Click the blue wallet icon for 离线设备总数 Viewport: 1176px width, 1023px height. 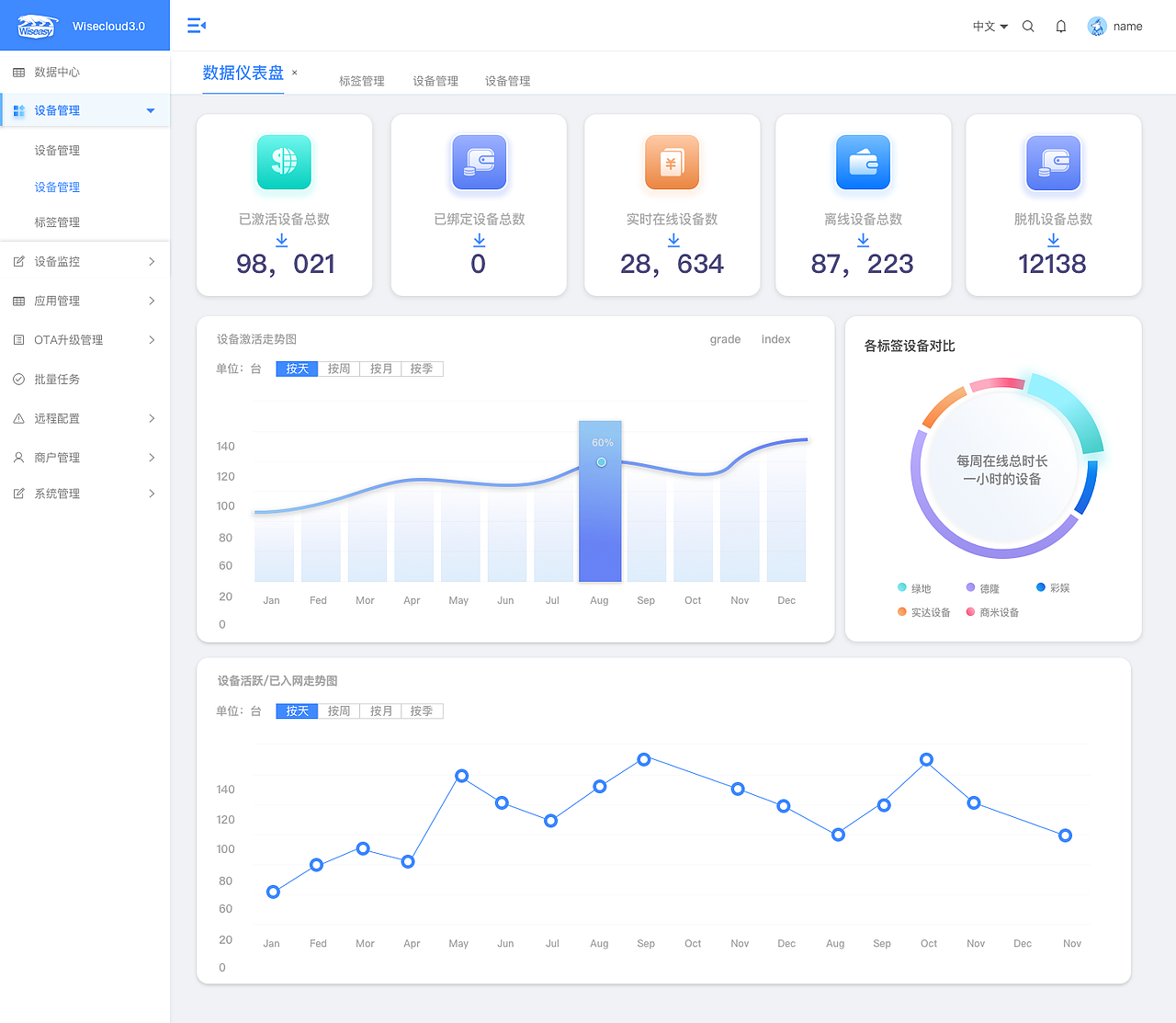(863, 162)
